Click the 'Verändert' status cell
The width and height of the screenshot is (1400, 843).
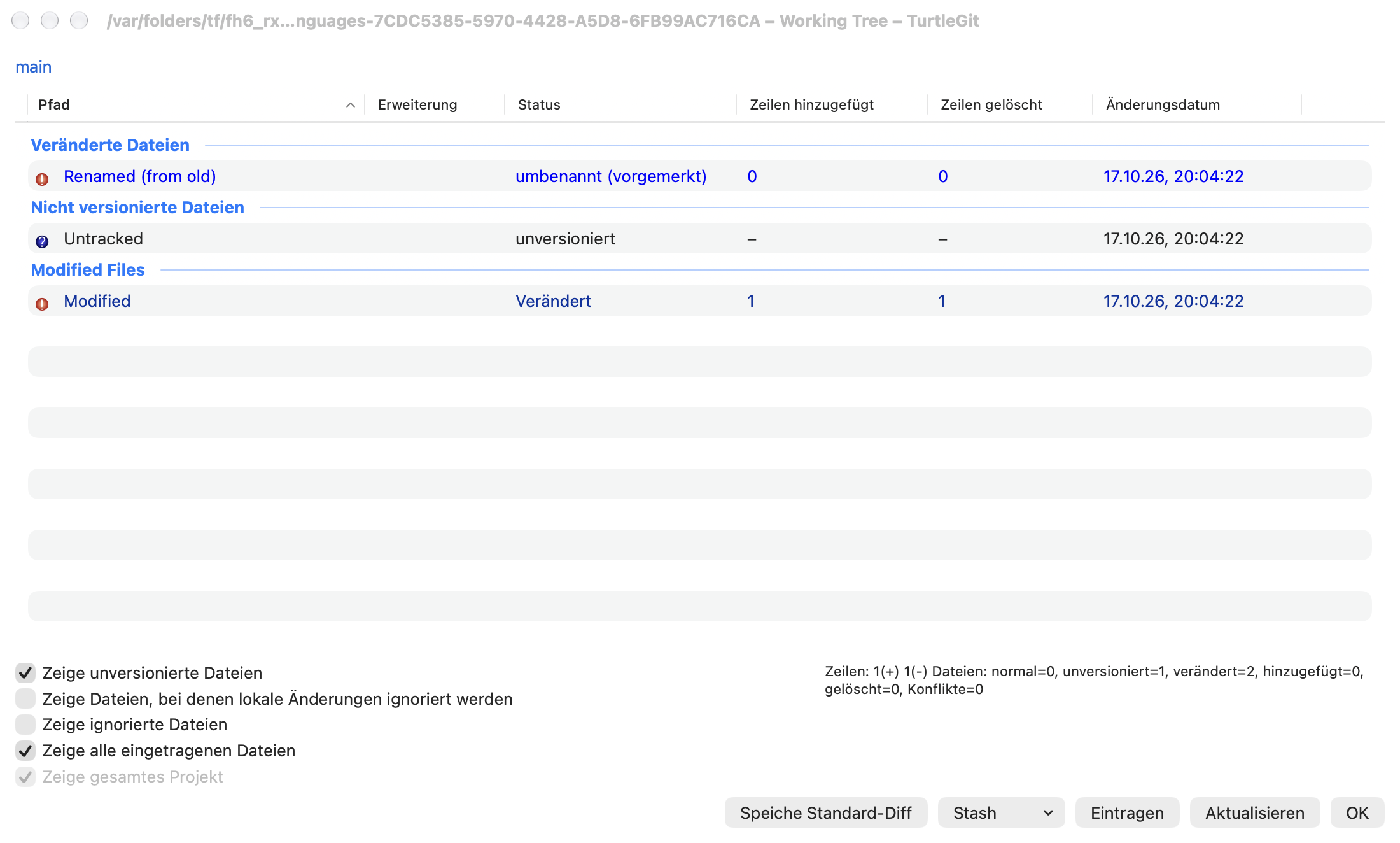coord(553,301)
